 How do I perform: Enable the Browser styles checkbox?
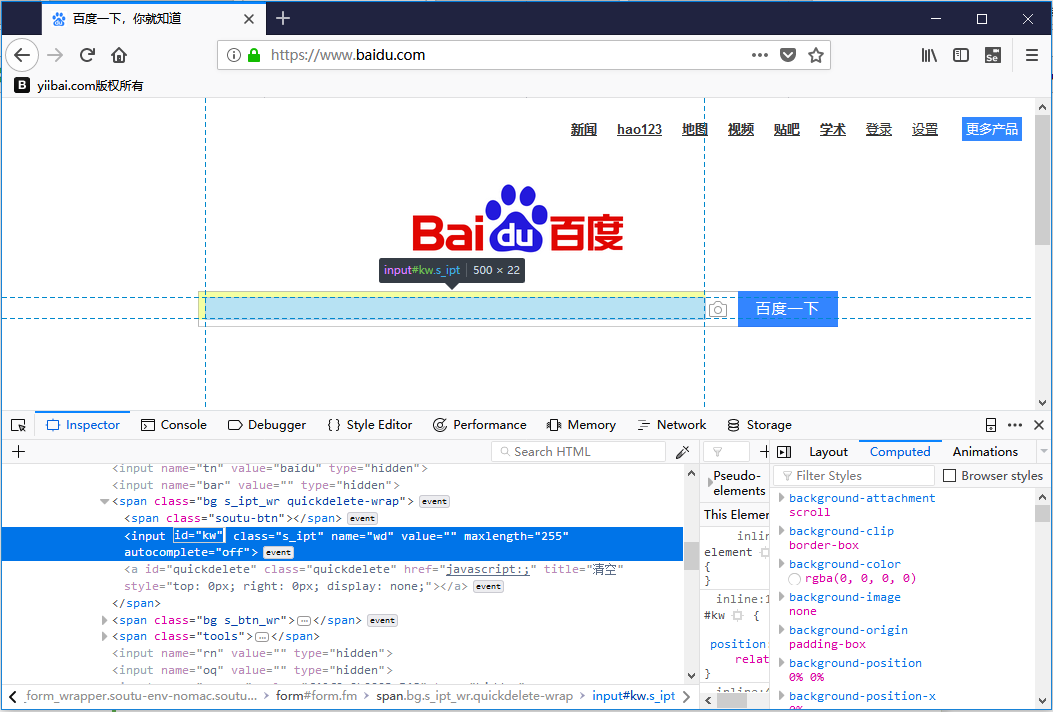coord(950,476)
